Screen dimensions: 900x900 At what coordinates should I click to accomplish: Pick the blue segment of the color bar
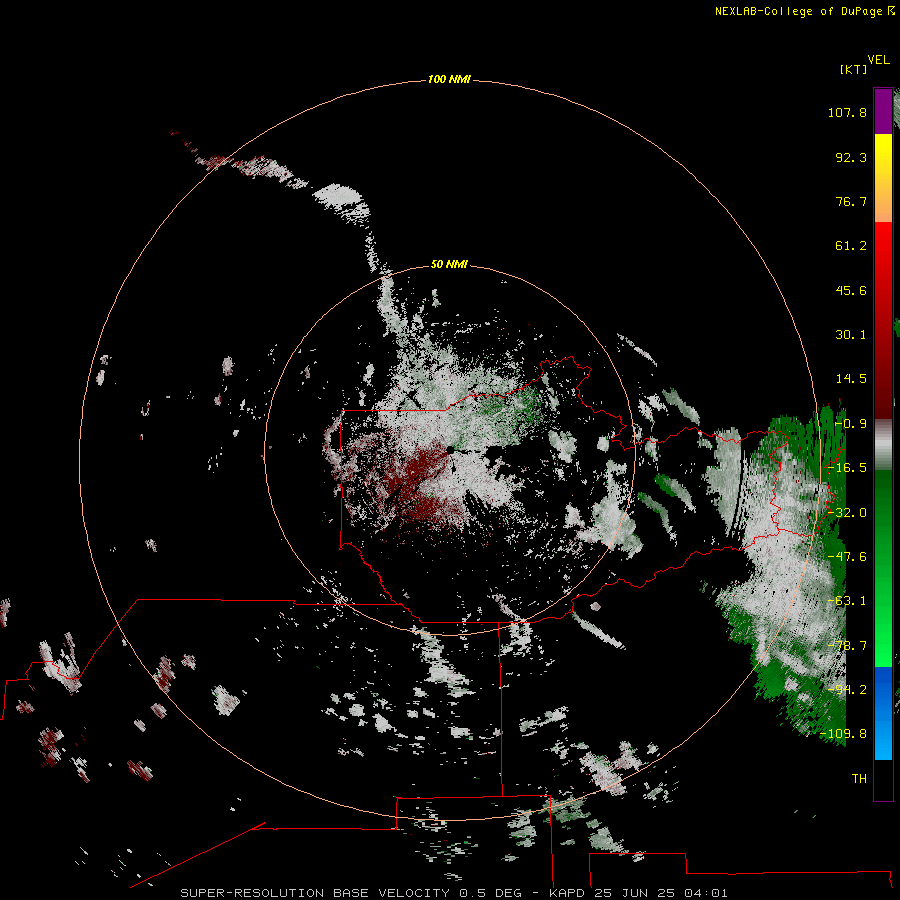(883, 713)
